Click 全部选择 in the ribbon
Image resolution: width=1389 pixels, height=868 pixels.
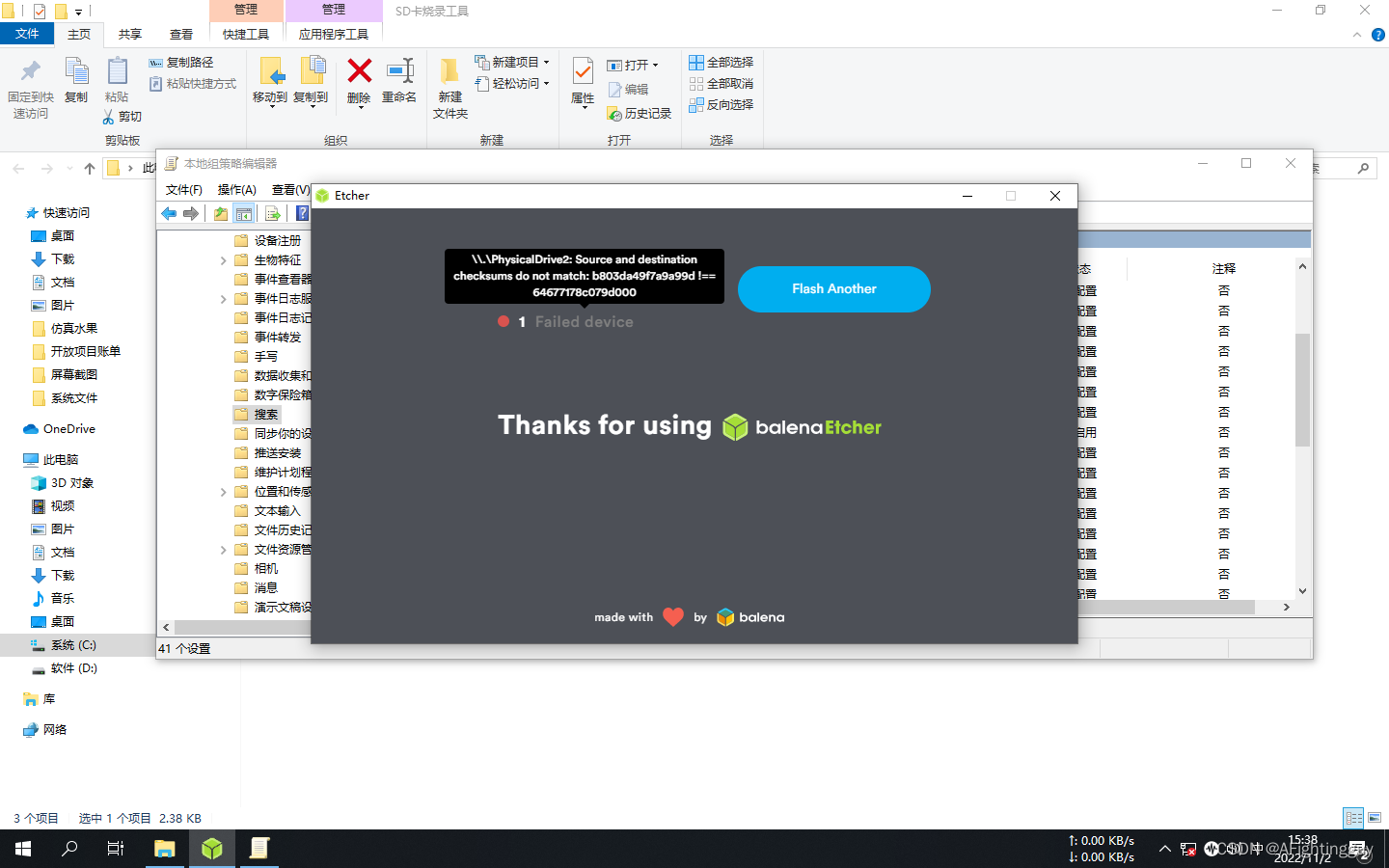[x=722, y=63]
